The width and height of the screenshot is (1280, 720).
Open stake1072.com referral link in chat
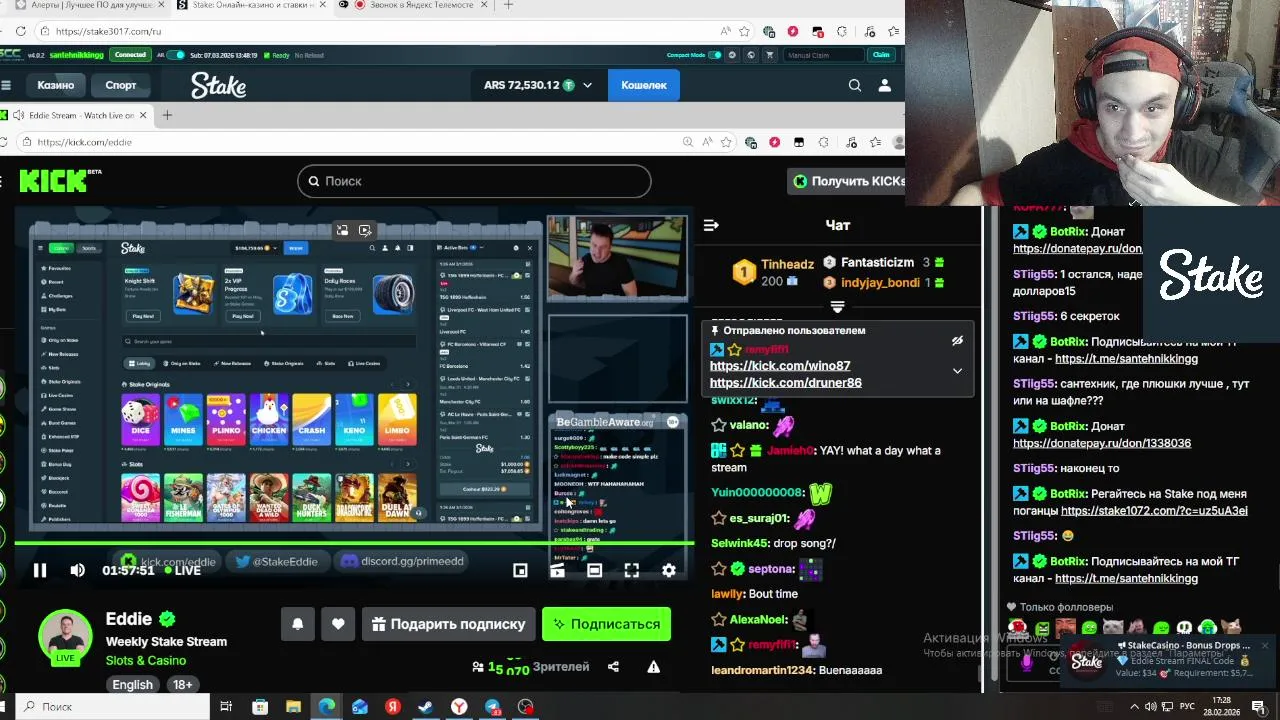1154,511
